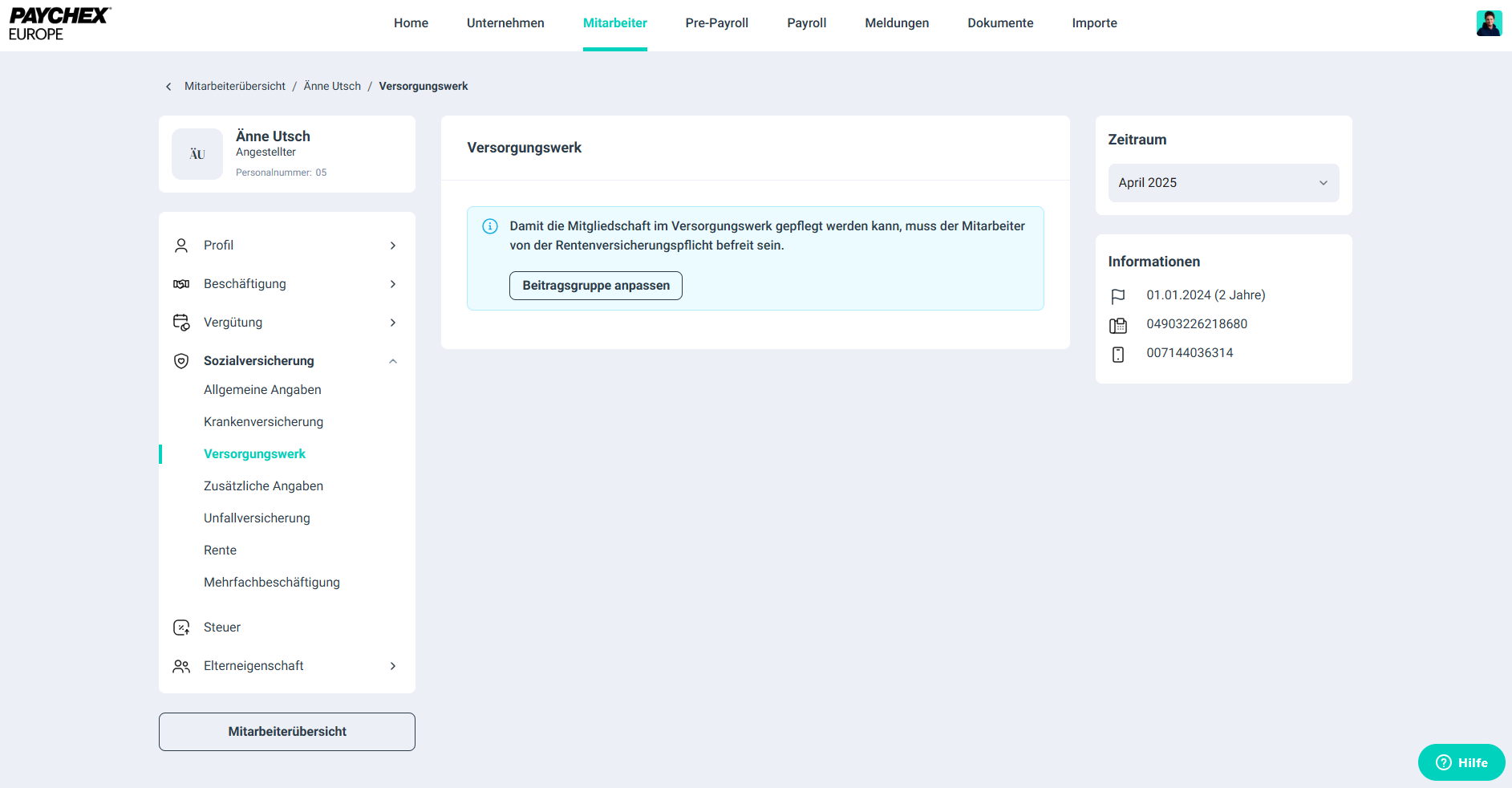This screenshot has height=788, width=1512.
Task: Expand the Elterneigenschaft section arrow
Action: (x=393, y=666)
